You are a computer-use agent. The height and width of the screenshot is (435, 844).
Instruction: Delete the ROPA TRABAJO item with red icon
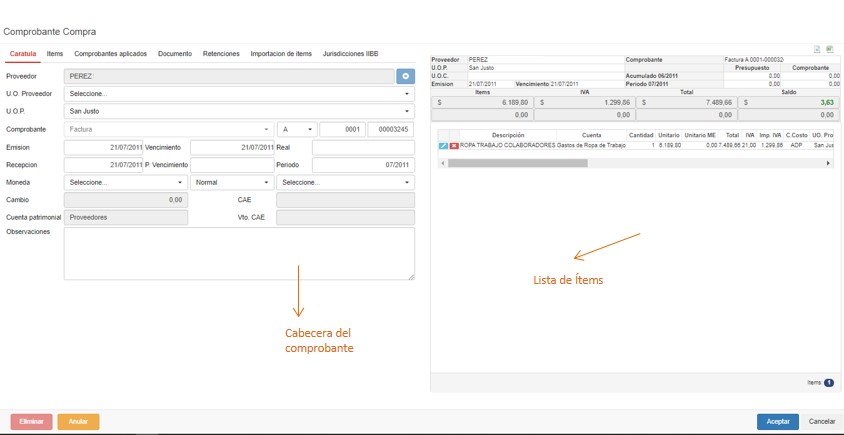(454, 146)
